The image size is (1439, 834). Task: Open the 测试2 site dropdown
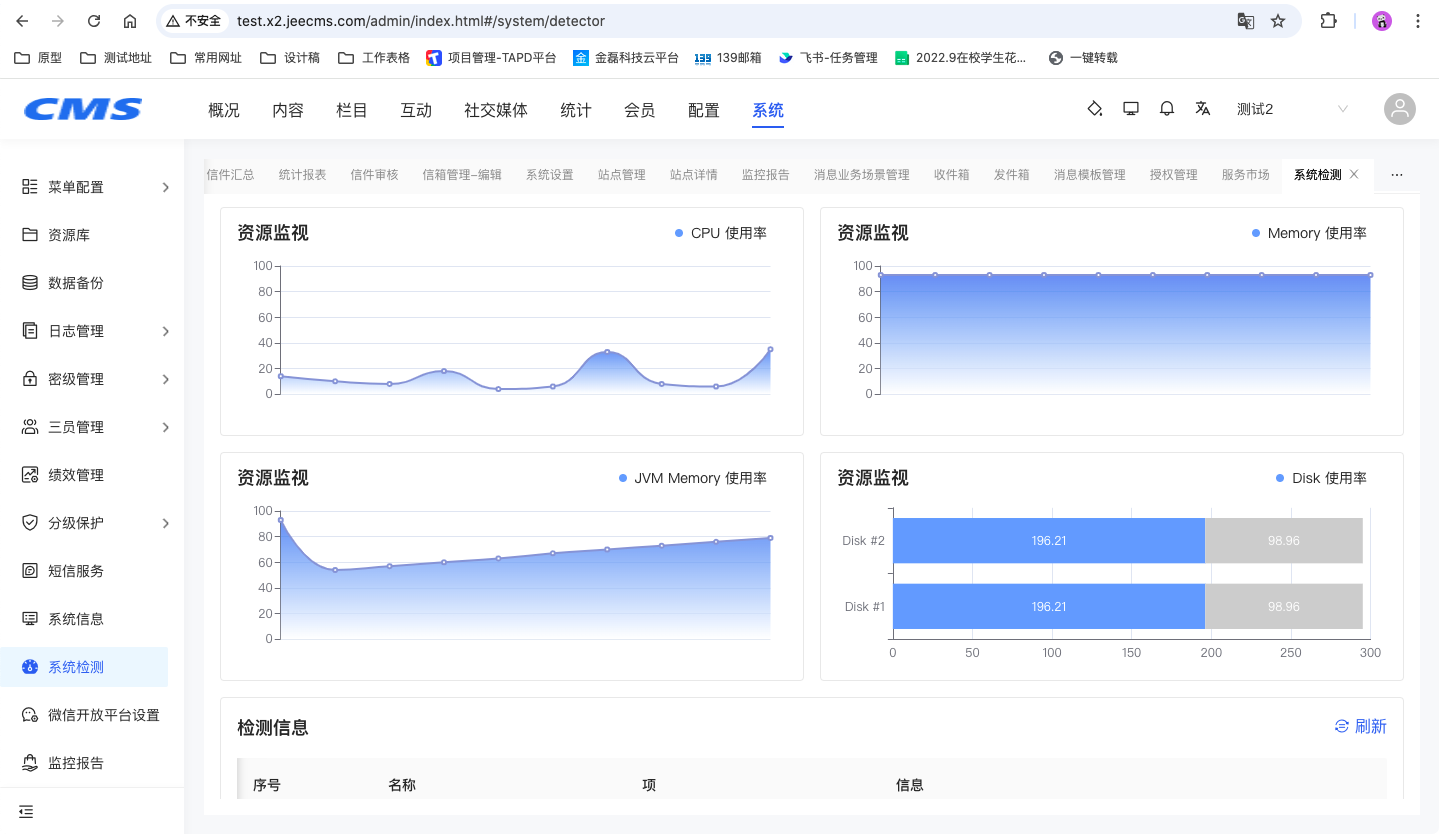(x=1291, y=109)
